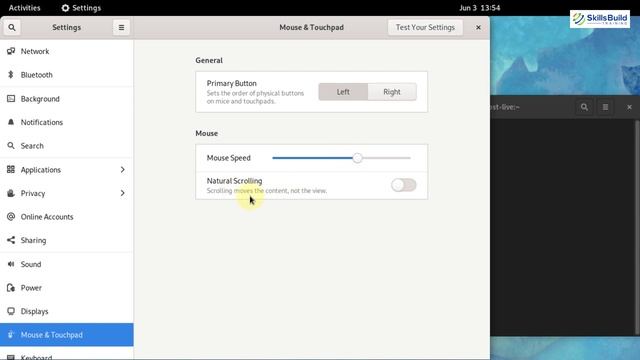Click the Privacy hand icon
640x360 pixels.
pos(11,193)
